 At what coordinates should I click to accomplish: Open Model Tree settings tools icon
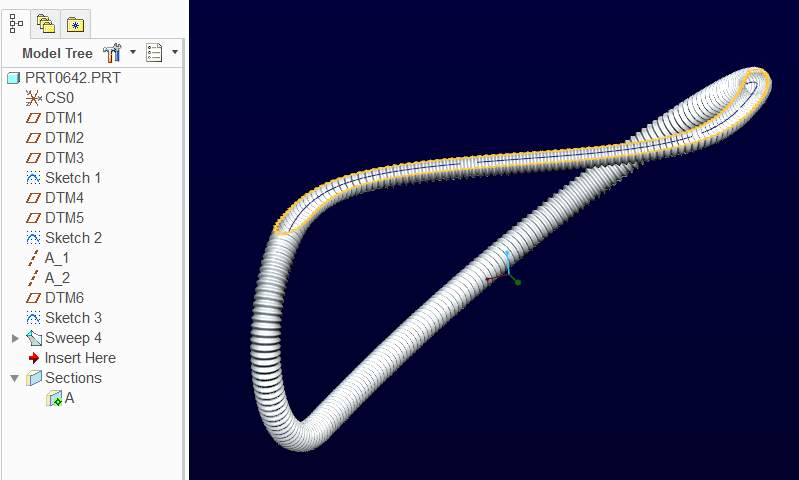112,52
